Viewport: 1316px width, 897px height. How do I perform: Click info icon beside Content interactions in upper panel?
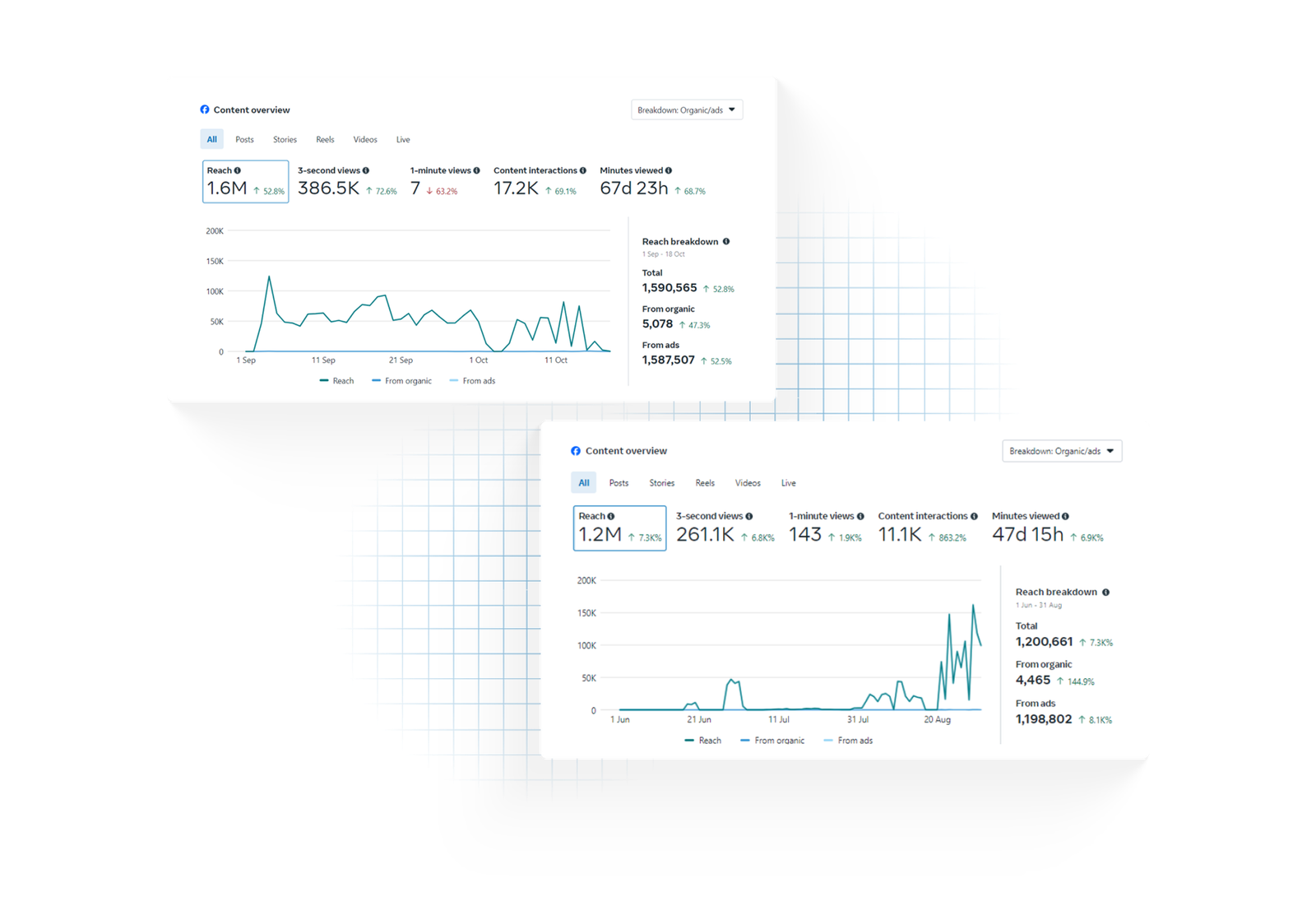583,170
